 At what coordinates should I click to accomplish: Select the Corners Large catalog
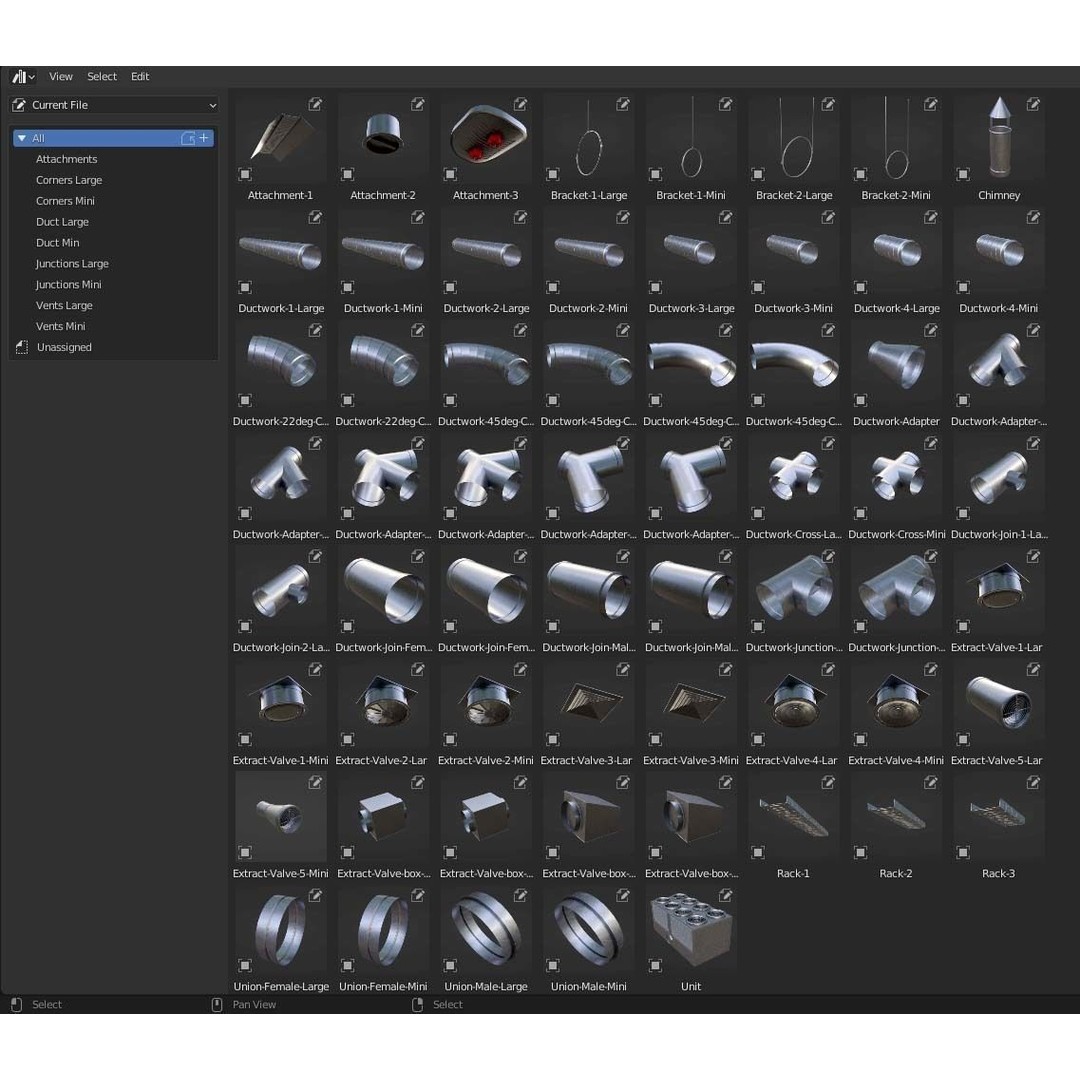point(69,180)
